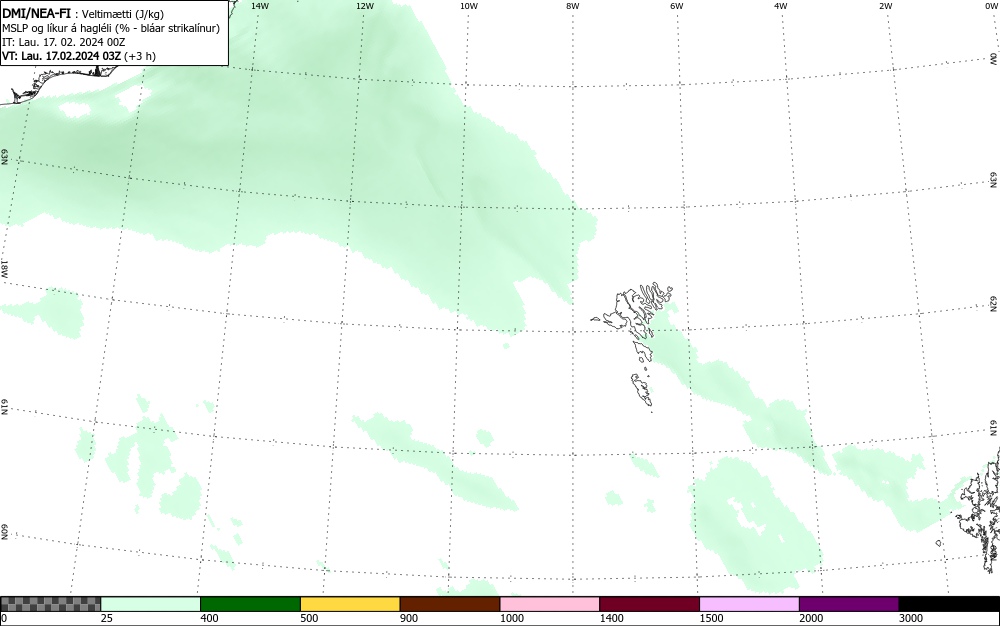
Task: Choose the purple 2000-3000 legend swatch
Action: 849,604
